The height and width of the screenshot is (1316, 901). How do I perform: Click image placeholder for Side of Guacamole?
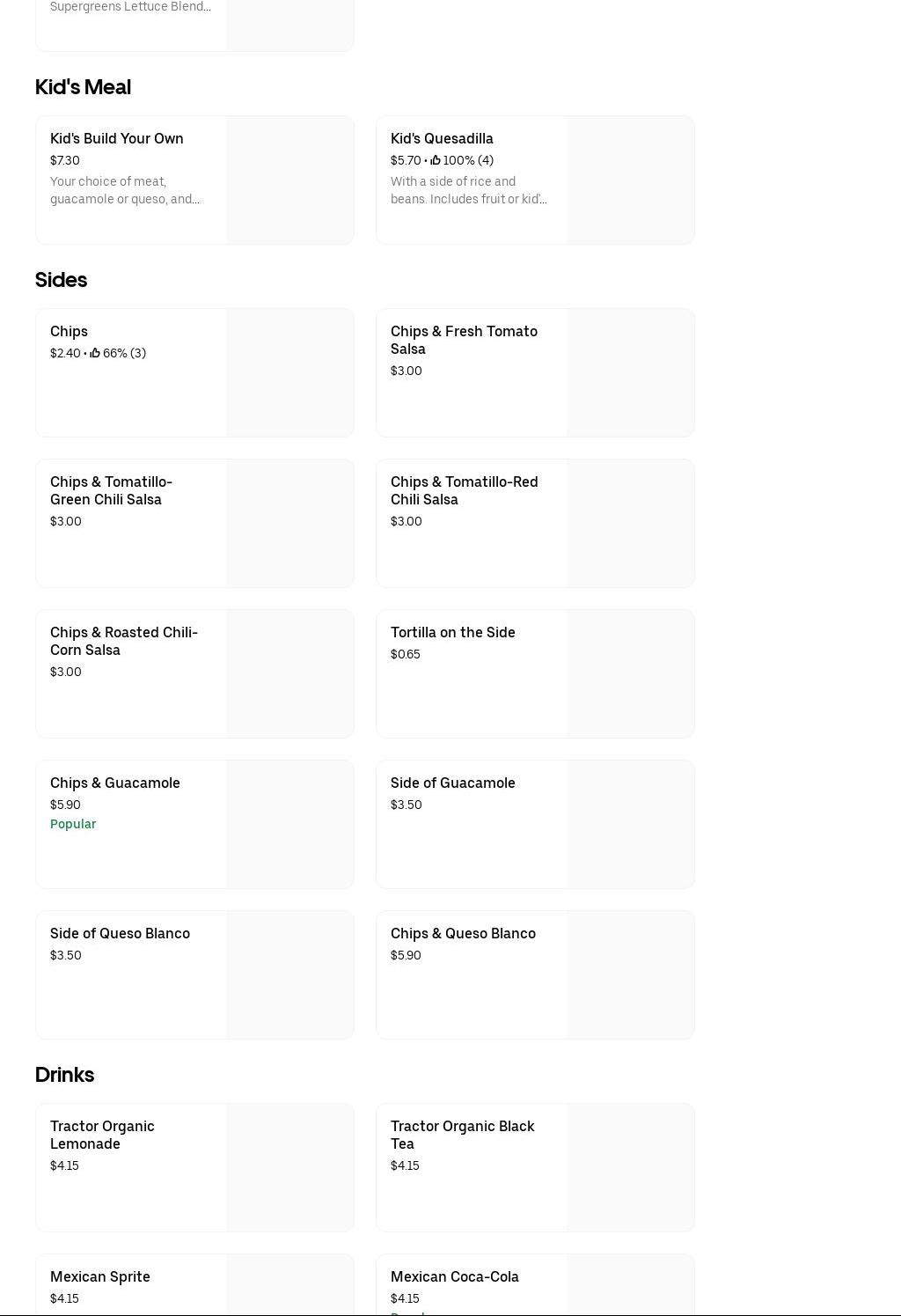click(630, 825)
